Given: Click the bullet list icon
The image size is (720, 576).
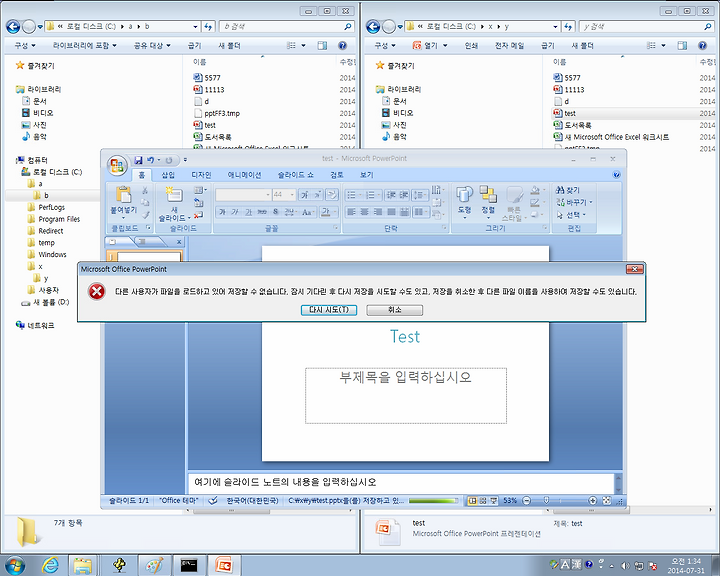Looking at the screenshot, I should pos(353,195).
